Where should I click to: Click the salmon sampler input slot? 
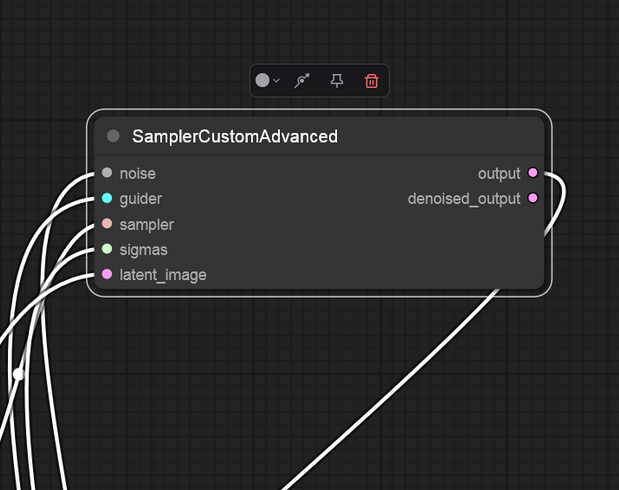pyautogui.click(x=107, y=223)
